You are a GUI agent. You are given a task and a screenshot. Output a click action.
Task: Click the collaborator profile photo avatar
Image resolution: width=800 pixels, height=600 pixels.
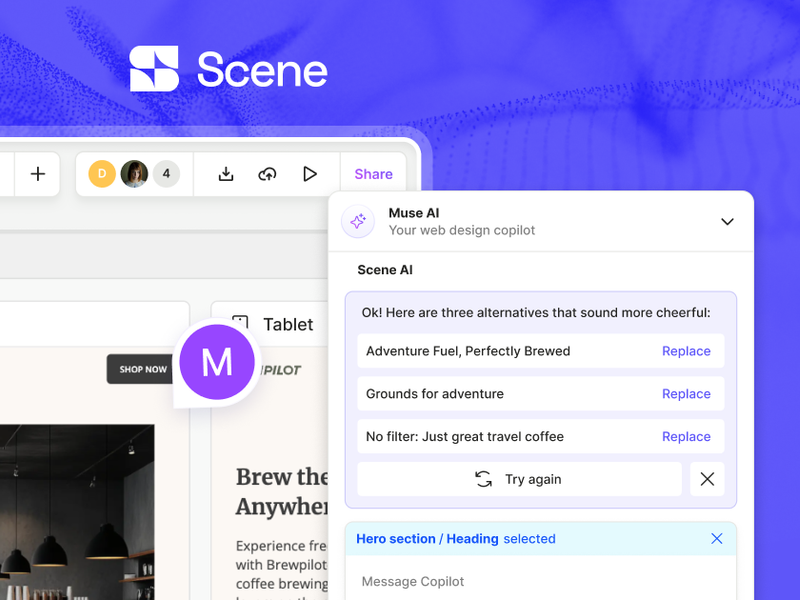133,173
